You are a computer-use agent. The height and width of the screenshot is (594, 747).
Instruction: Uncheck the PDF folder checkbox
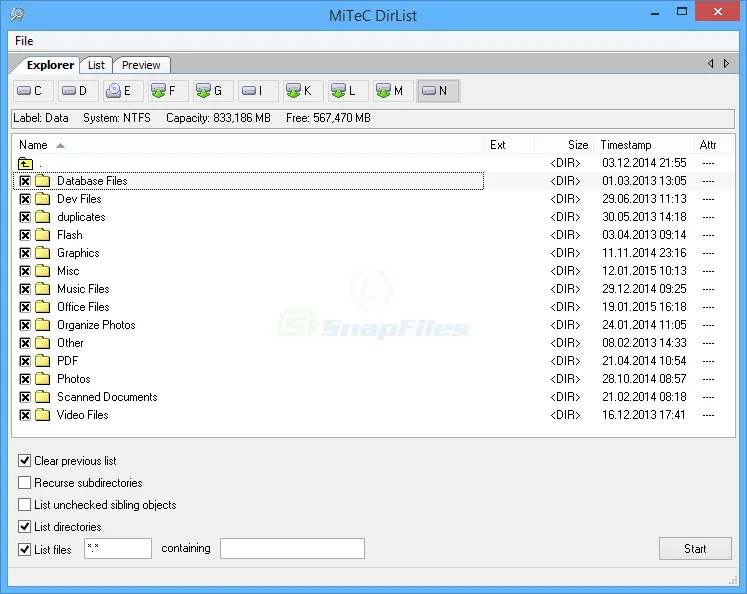pos(25,361)
